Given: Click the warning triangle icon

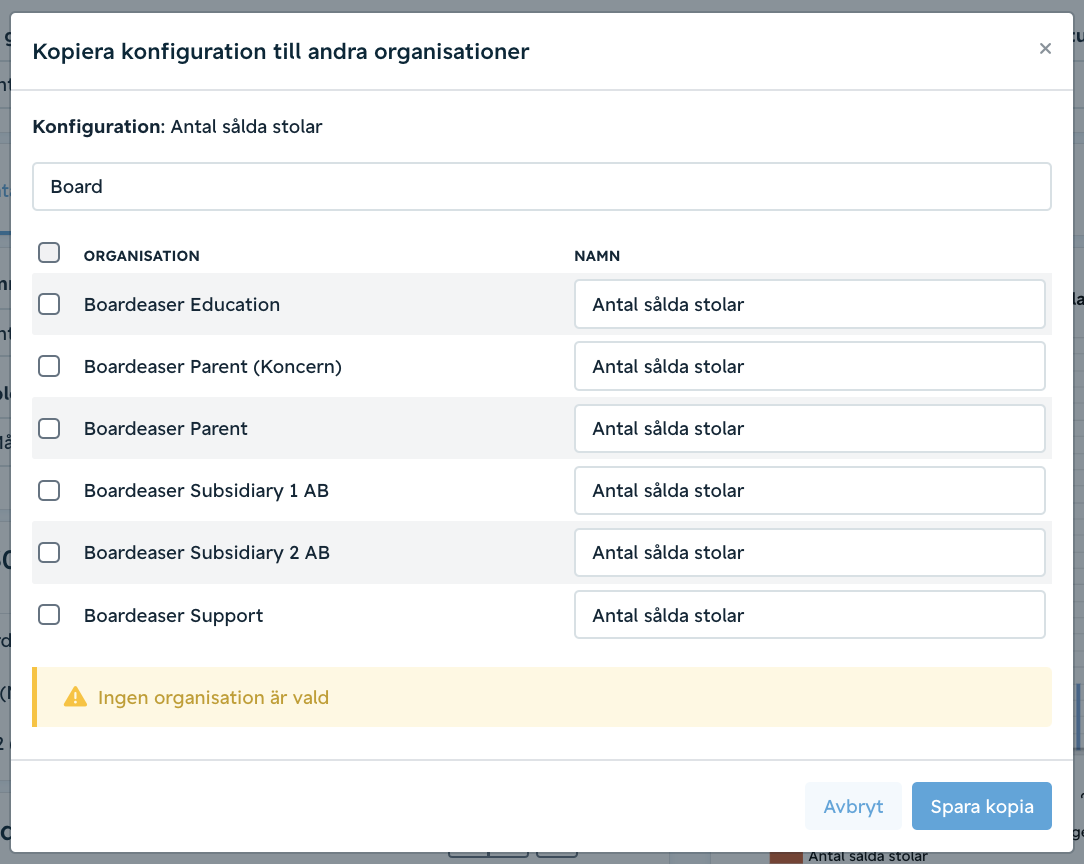Looking at the screenshot, I should pos(75,697).
